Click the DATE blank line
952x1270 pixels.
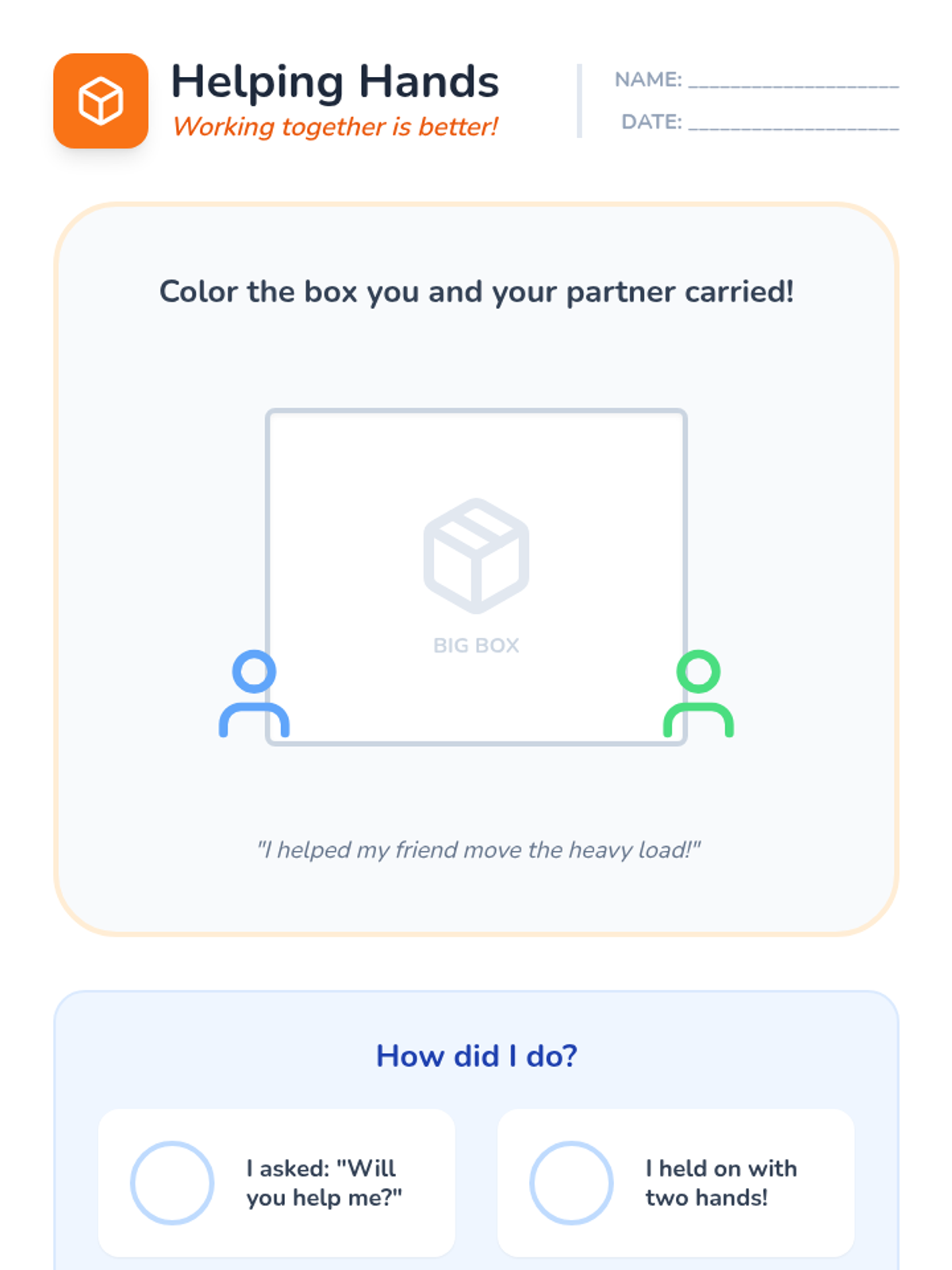coord(793,124)
